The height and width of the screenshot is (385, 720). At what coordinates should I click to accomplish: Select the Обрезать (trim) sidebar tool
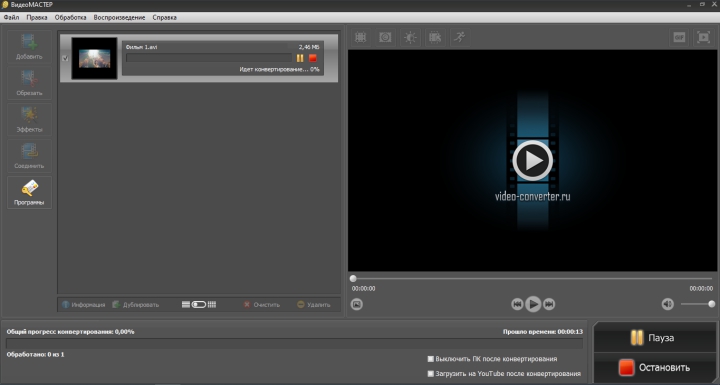29,83
